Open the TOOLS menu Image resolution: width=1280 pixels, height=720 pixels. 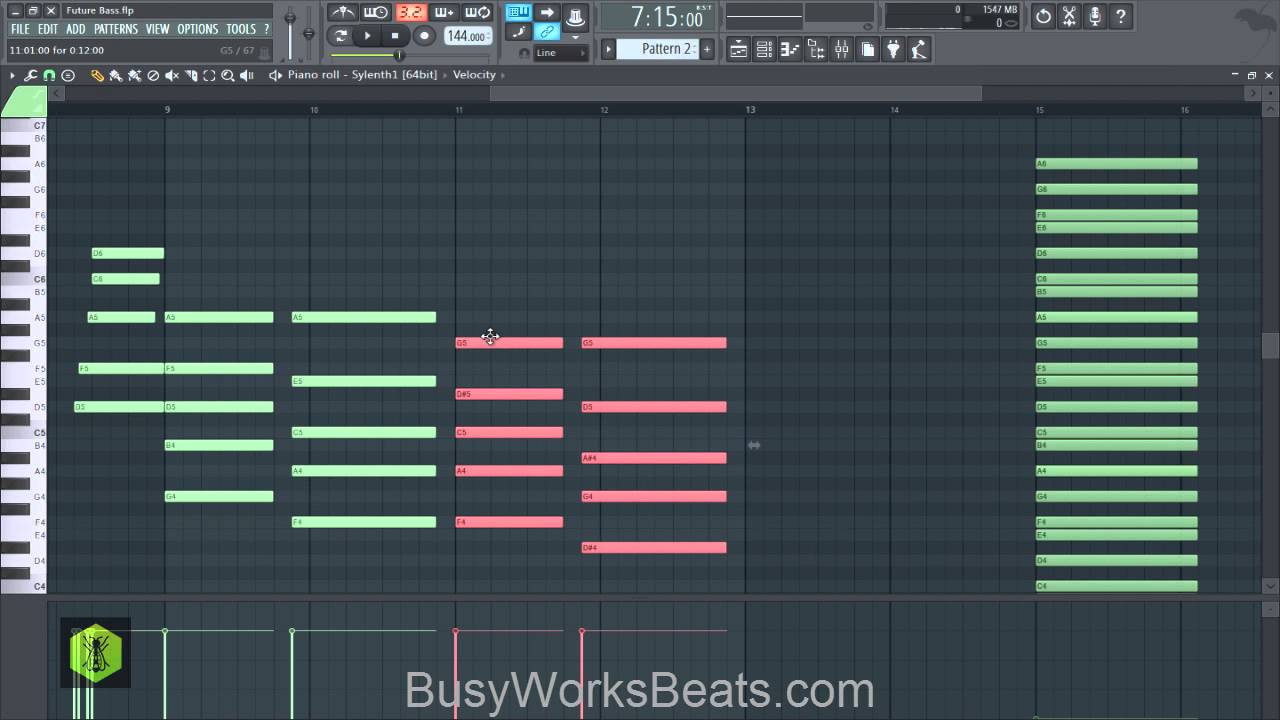click(x=241, y=29)
